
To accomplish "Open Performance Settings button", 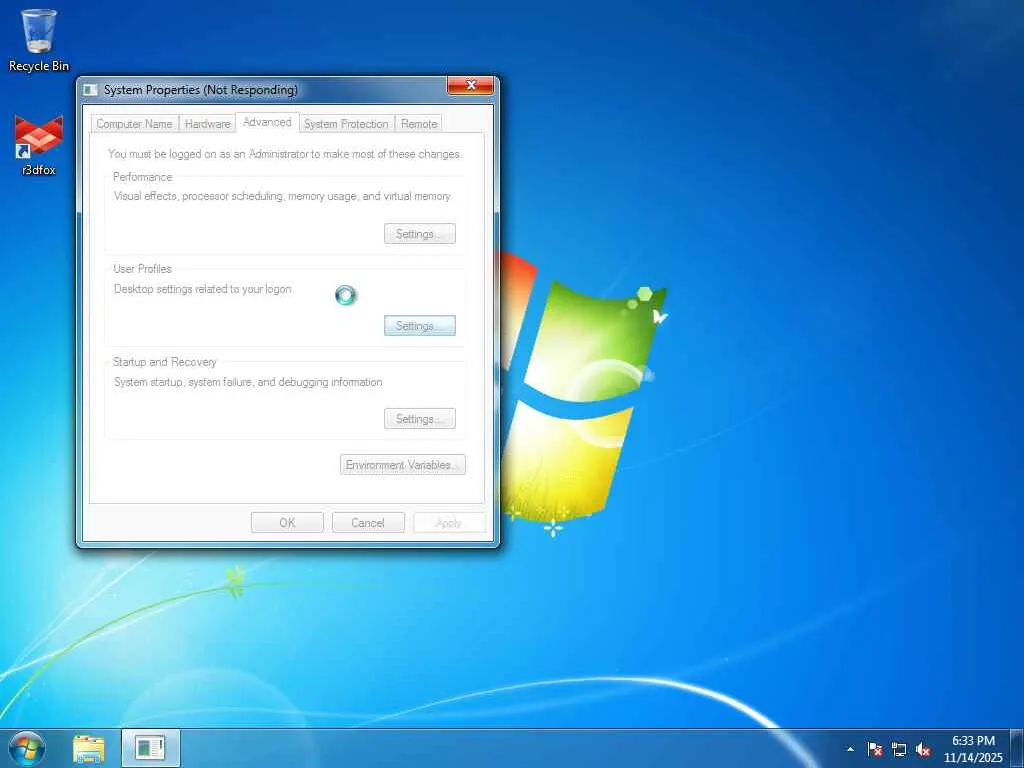I will coord(420,234).
